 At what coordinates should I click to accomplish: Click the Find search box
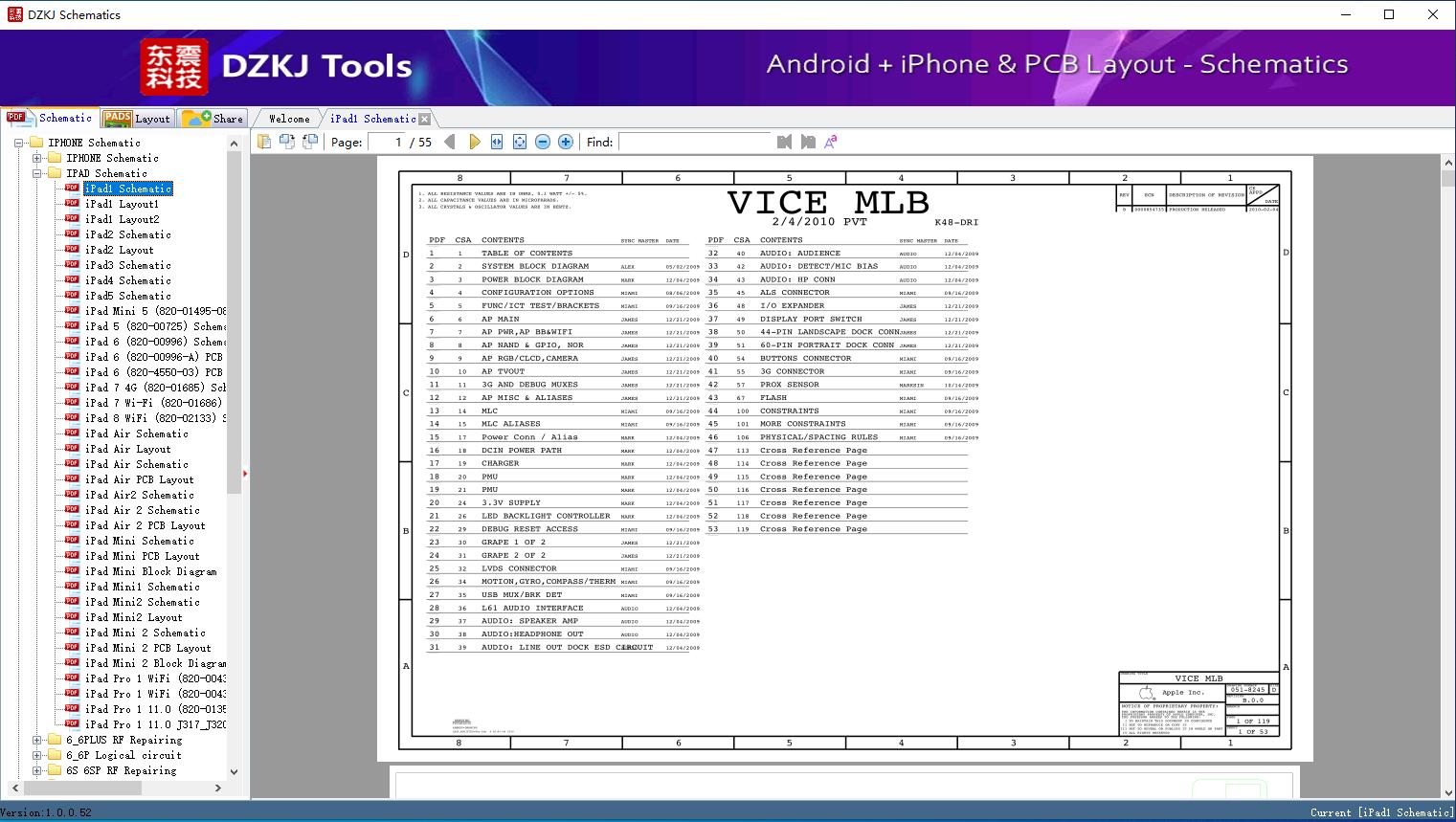click(x=694, y=142)
